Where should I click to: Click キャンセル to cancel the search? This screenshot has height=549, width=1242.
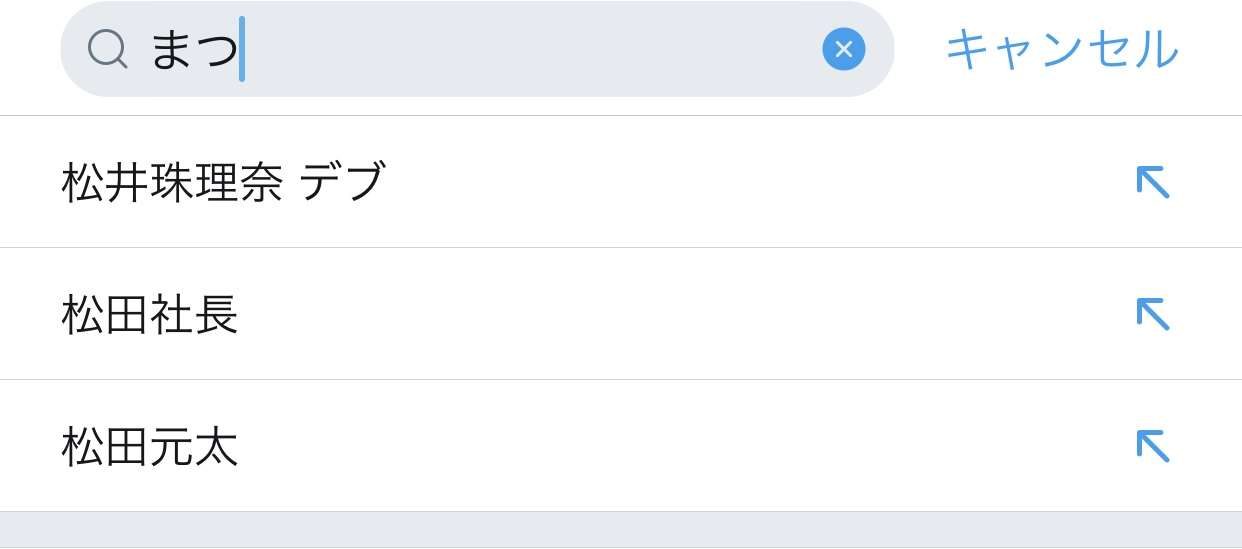(x=1062, y=49)
